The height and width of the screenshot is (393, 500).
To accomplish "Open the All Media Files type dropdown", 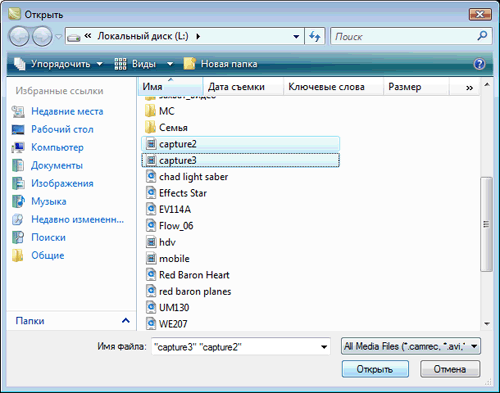I will [411, 346].
